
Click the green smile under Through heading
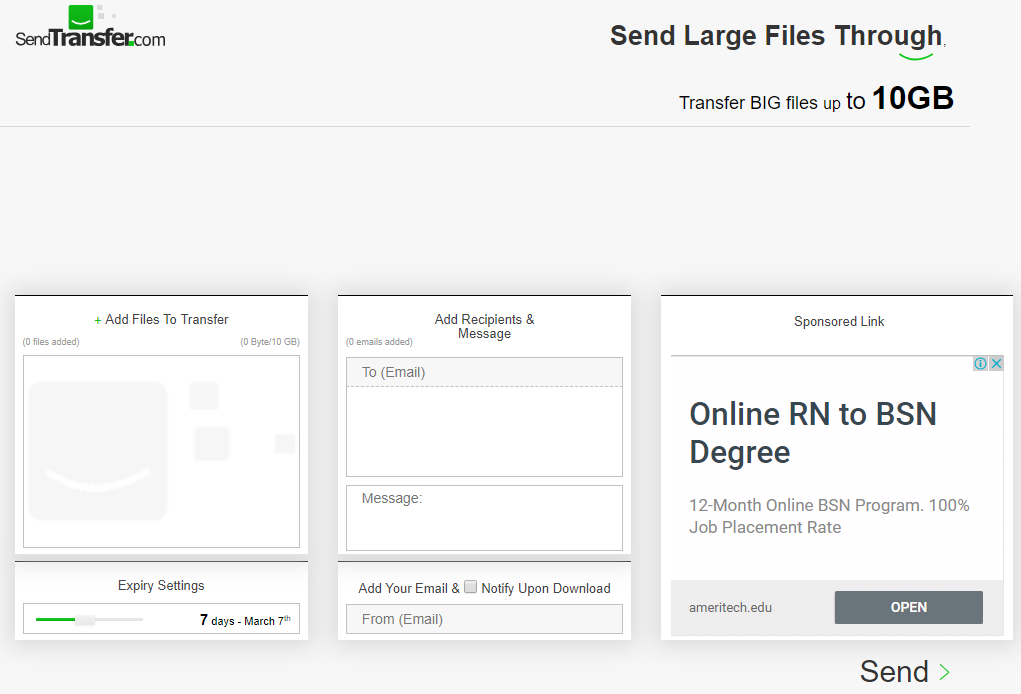[x=916, y=57]
